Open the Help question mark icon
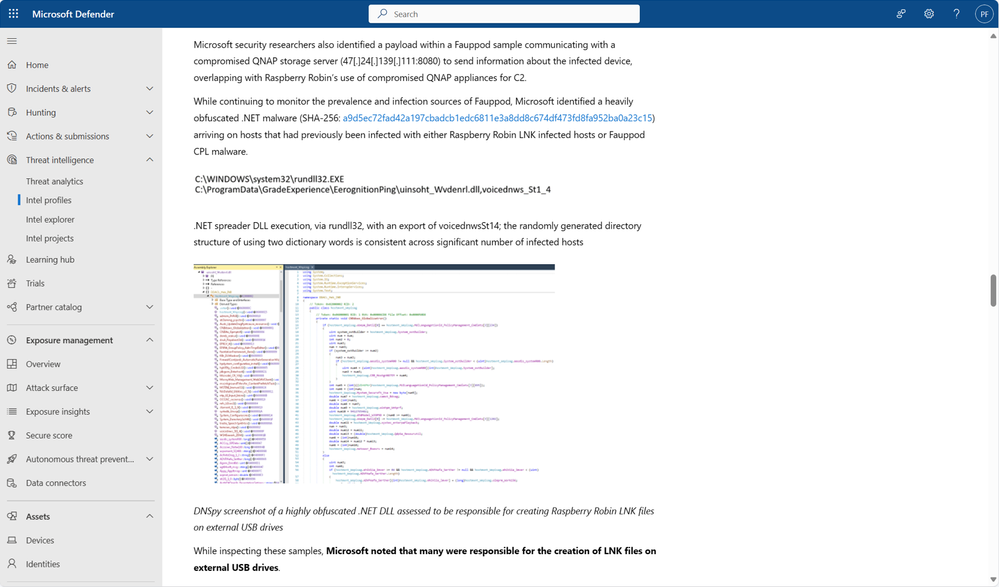This screenshot has height=587, width=999. pyautogui.click(x=956, y=13)
